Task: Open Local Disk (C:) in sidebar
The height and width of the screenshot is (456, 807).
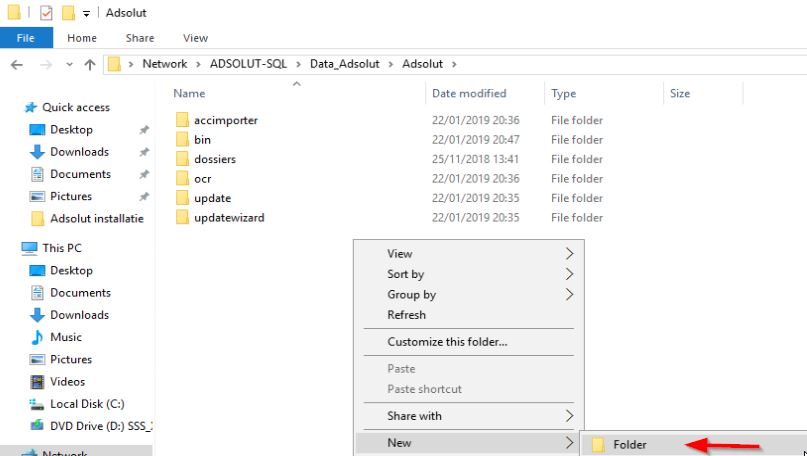Action: [85, 404]
